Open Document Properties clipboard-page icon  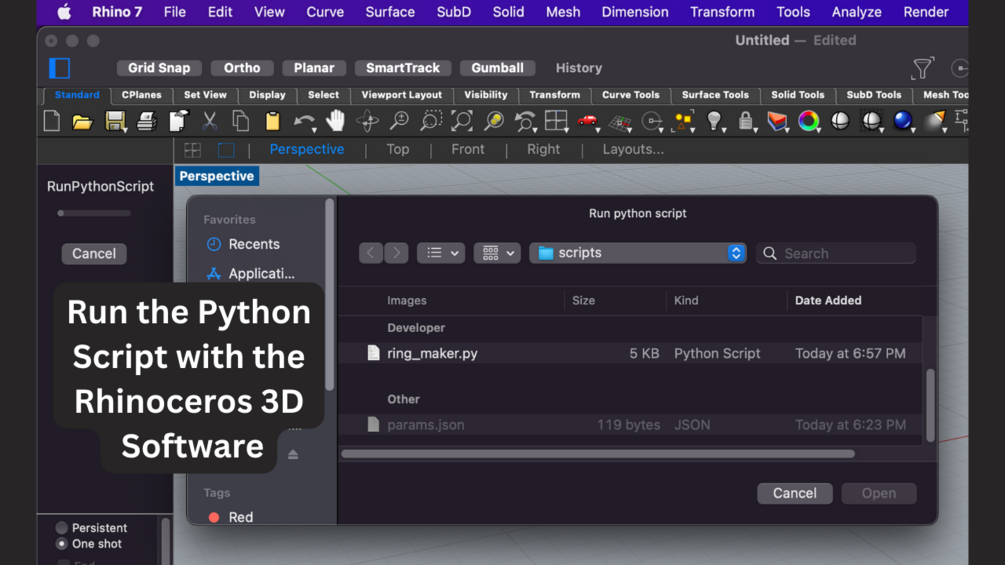click(178, 121)
